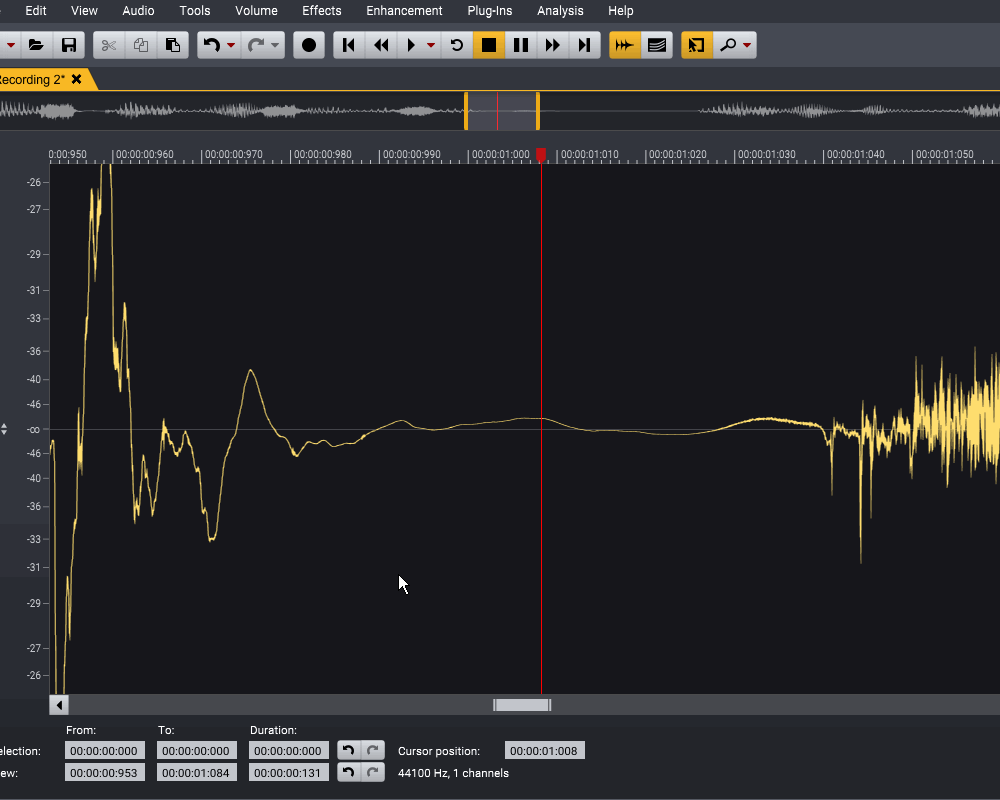The height and width of the screenshot is (800, 1000).
Task: Open the Analysis menu
Action: click(560, 11)
